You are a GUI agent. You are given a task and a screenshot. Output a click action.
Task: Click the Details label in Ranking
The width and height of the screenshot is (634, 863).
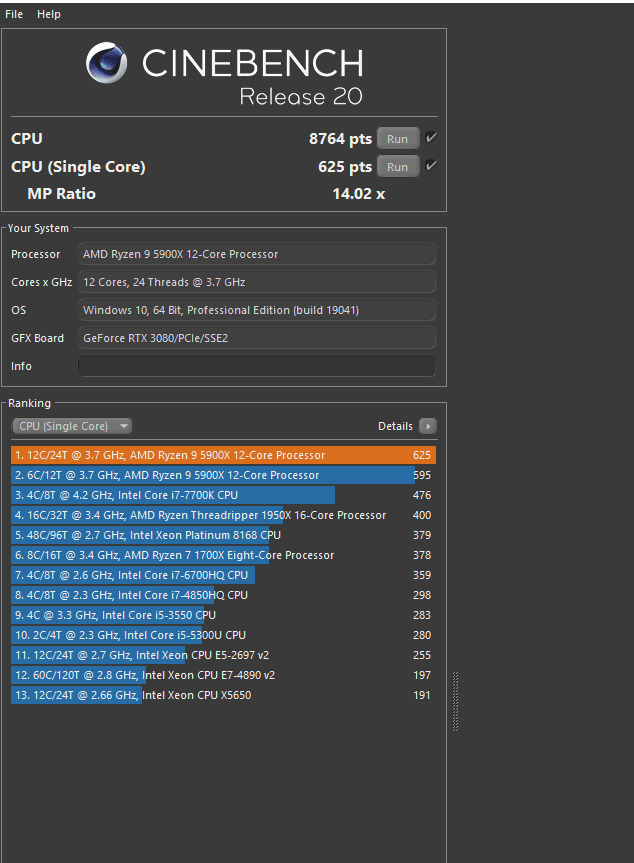click(395, 426)
